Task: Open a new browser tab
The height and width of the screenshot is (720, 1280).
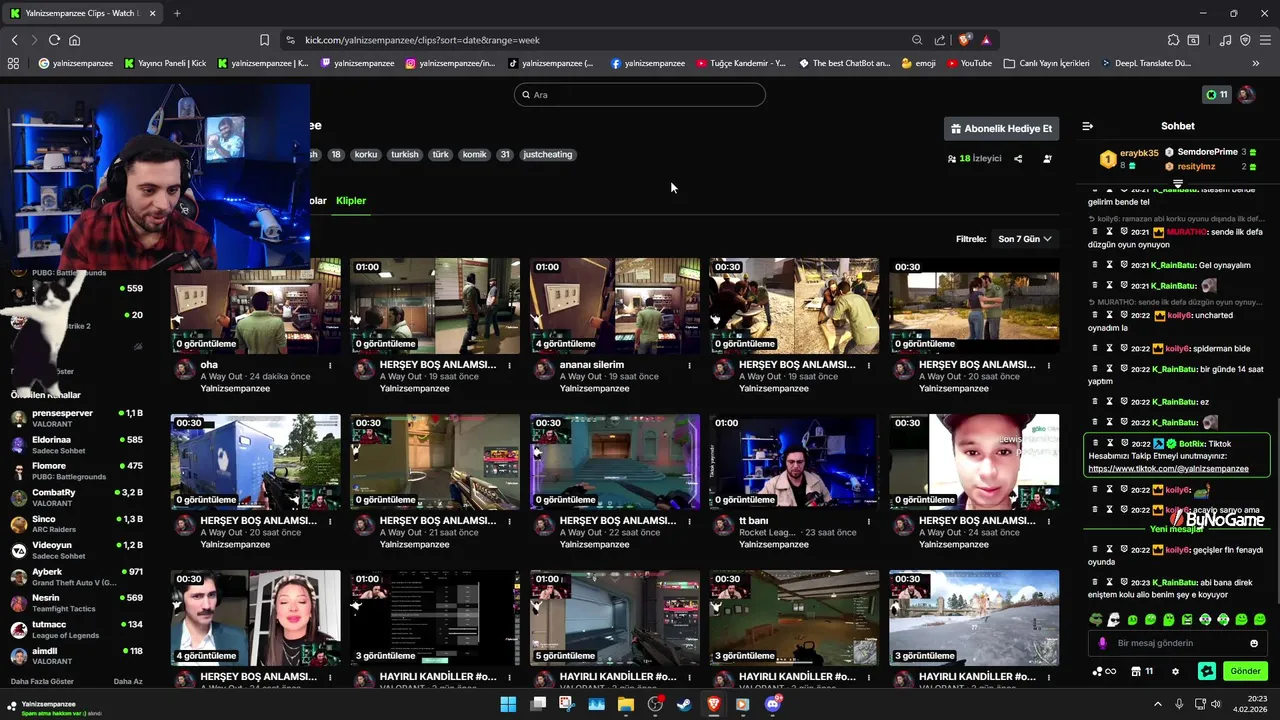Action: (177, 13)
